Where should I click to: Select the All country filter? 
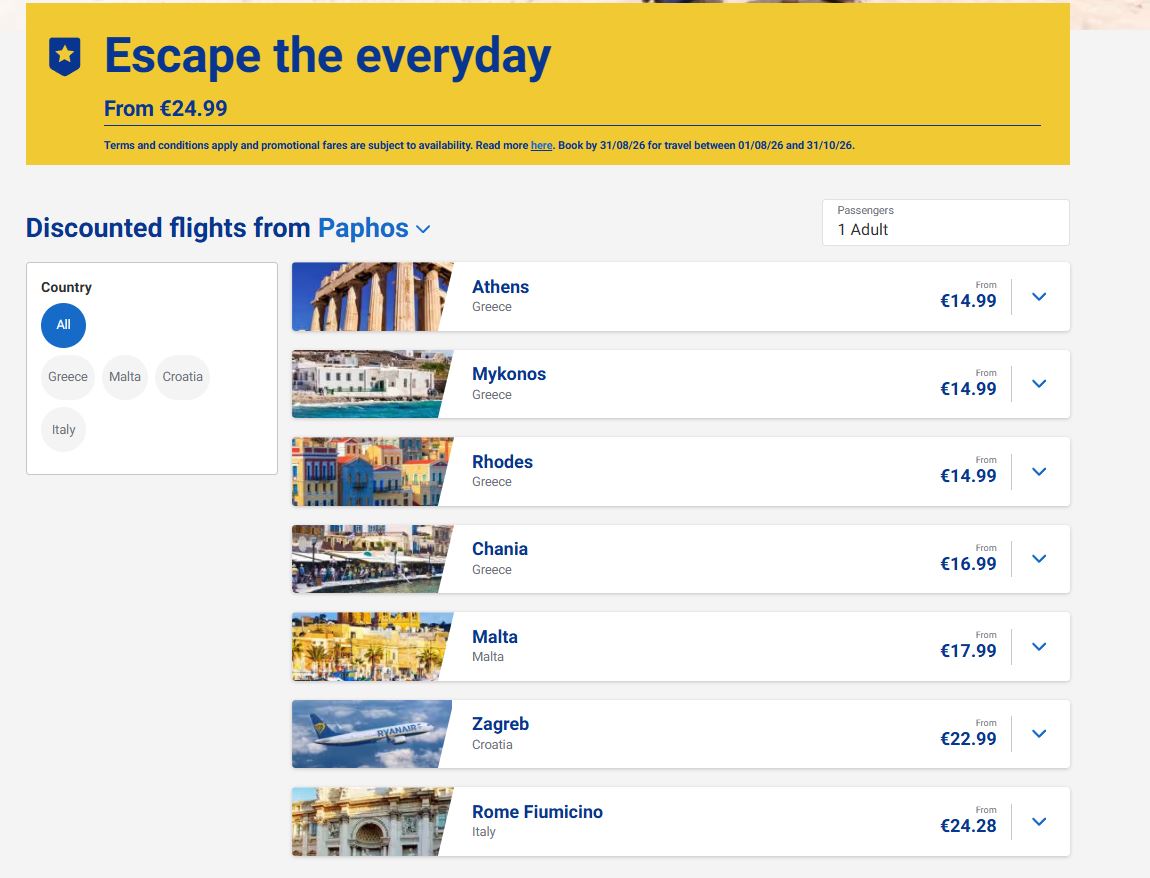(x=63, y=325)
